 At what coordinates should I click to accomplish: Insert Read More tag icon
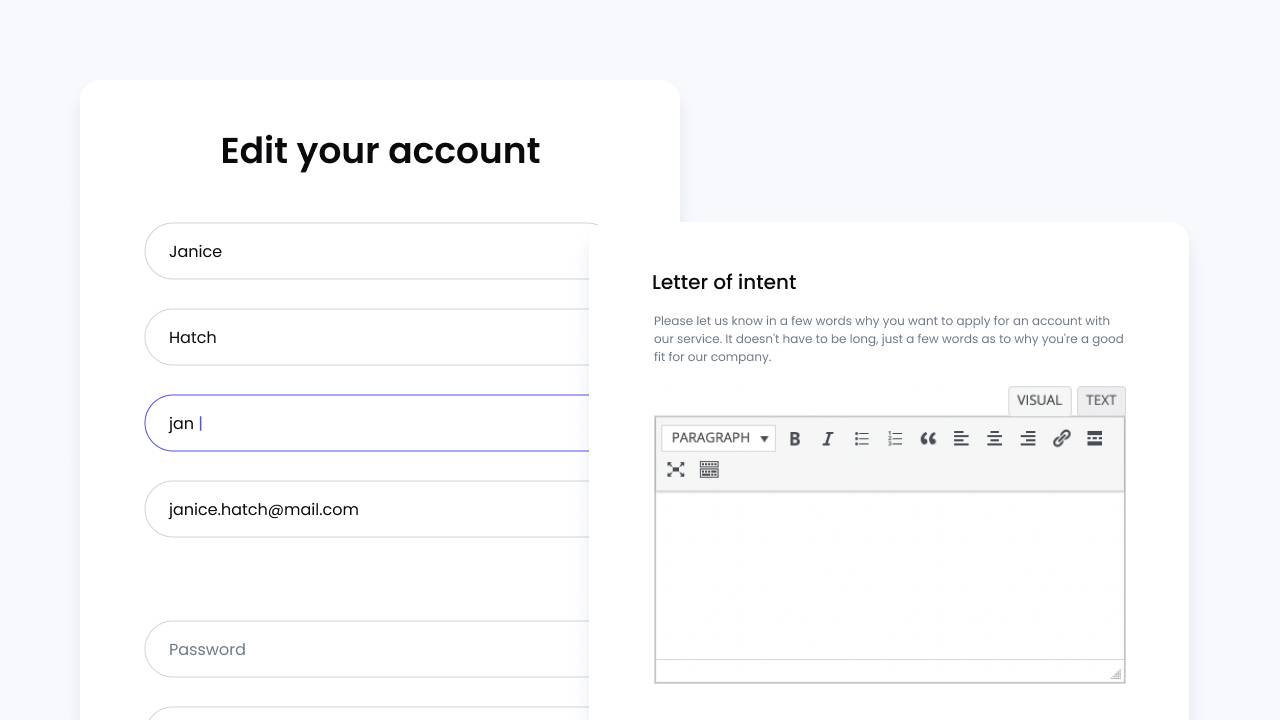[x=1095, y=438]
